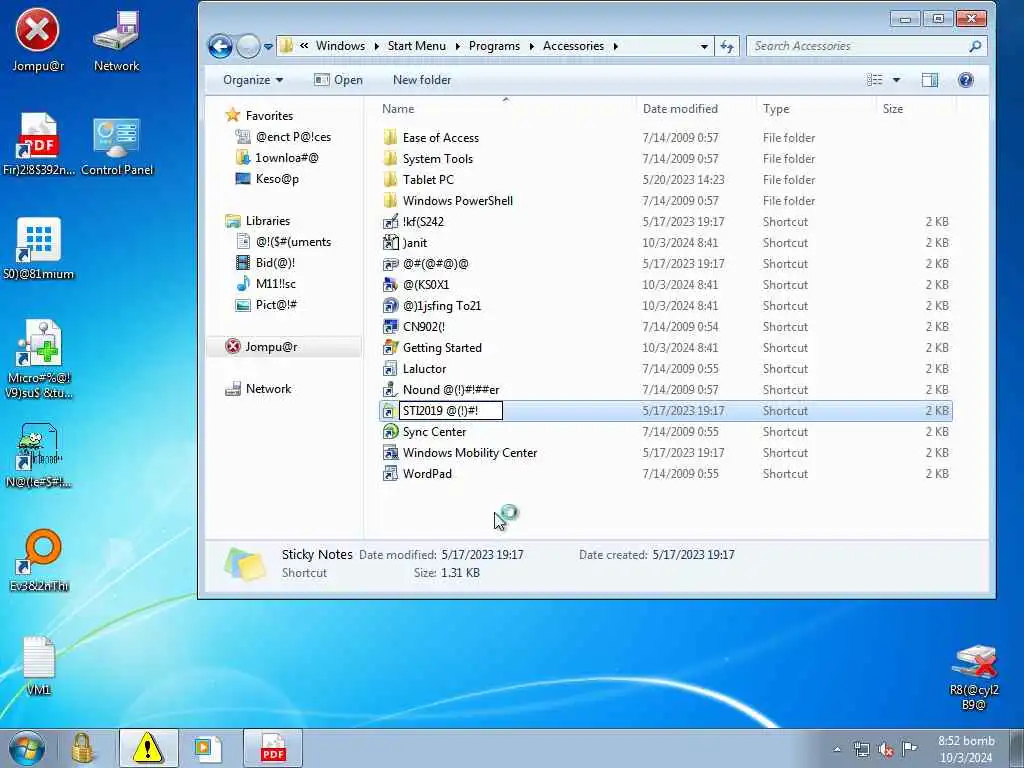Open the Control Panel desktop icon
The height and width of the screenshot is (768, 1024).
tap(117, 147)
